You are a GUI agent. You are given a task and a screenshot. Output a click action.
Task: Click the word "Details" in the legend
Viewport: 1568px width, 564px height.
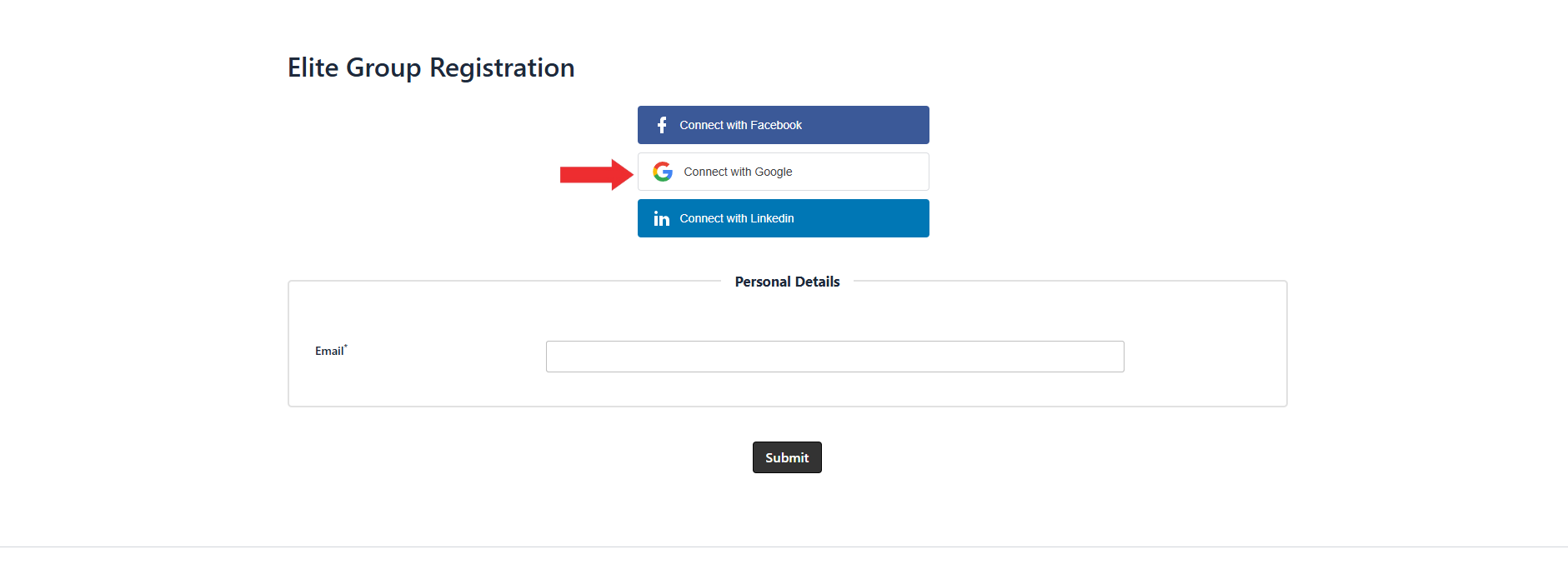point(817,282)
